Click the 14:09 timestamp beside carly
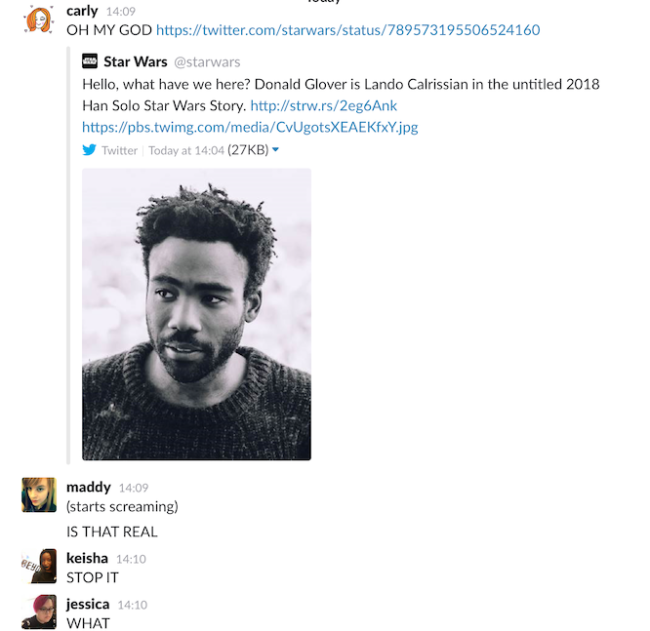This screenshot has width=650, height=631. (x=121, y=12)
